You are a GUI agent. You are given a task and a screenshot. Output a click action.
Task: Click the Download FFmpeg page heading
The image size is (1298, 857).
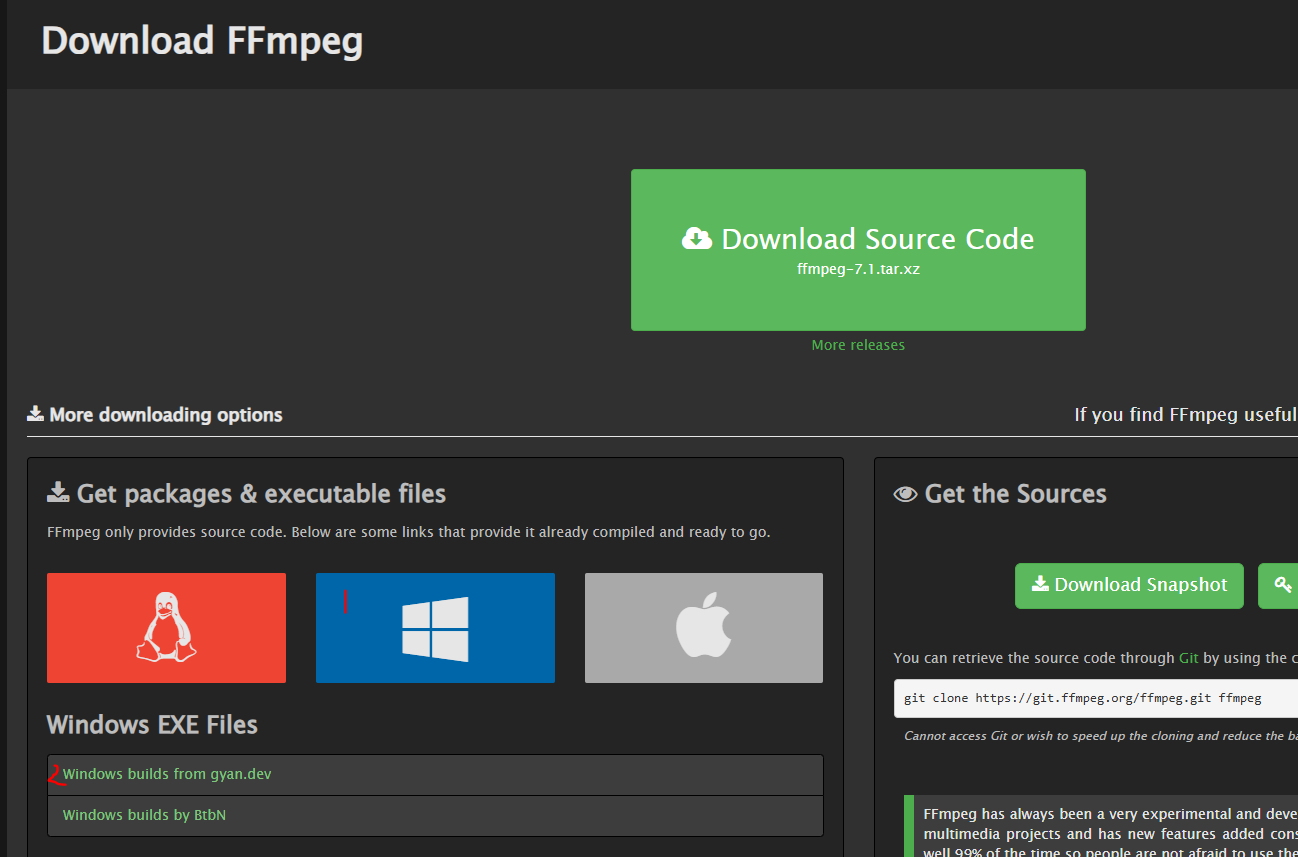202,41
